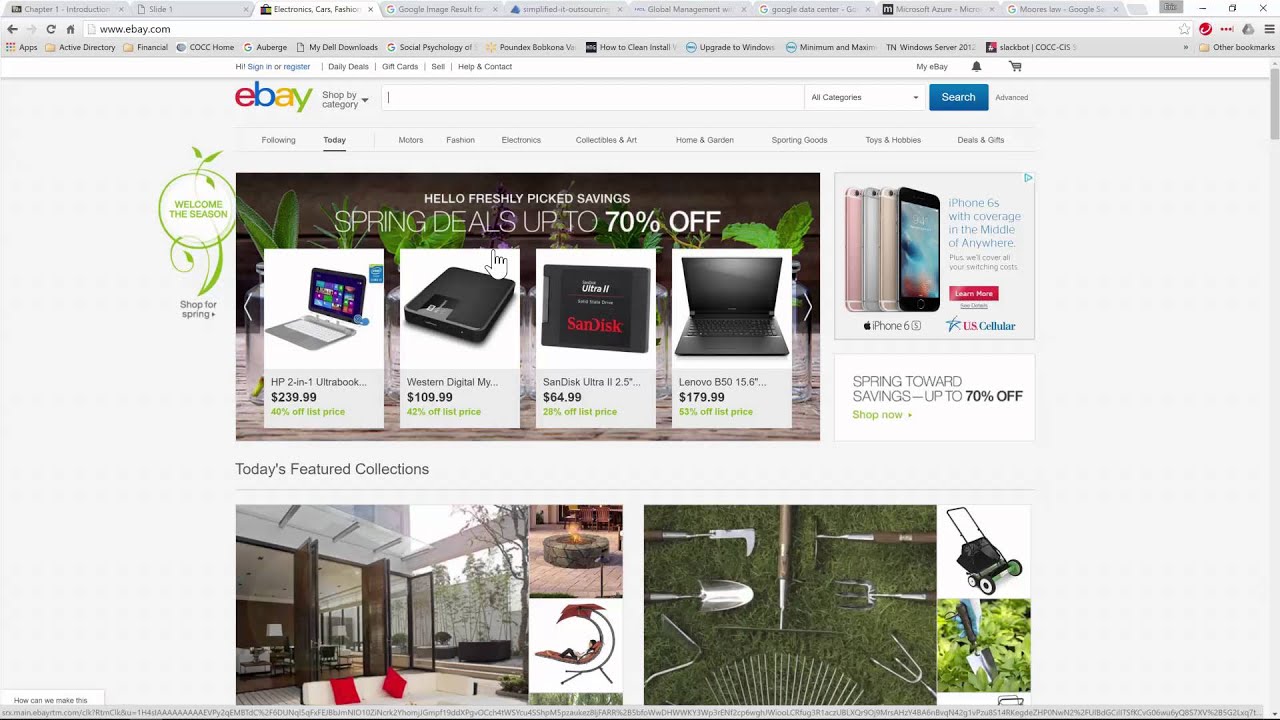Open the Financial bookmark folder

(x=145, y=47)
